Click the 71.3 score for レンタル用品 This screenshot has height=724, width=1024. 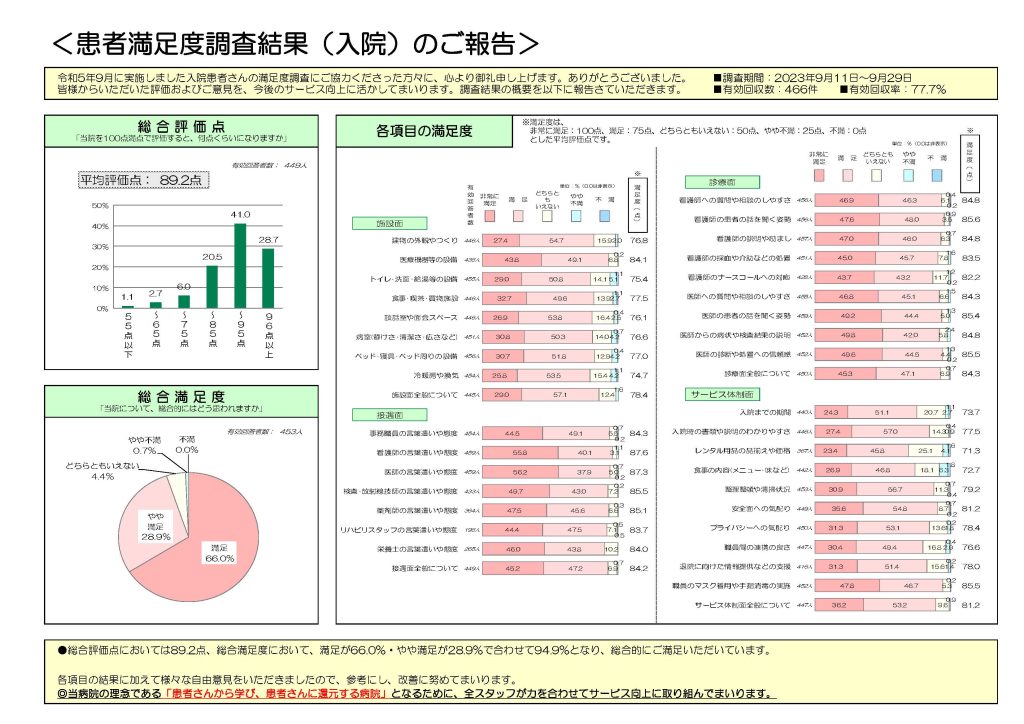[x=970, y=450]
